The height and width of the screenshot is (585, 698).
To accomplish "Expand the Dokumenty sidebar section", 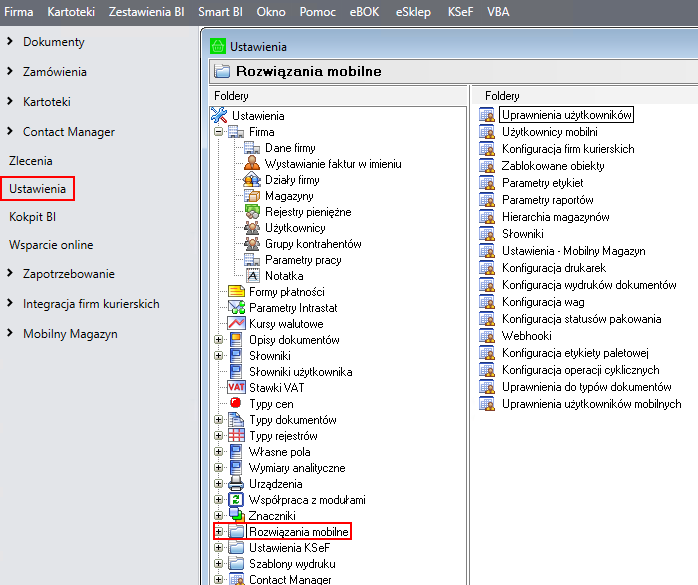I will 10,42.
